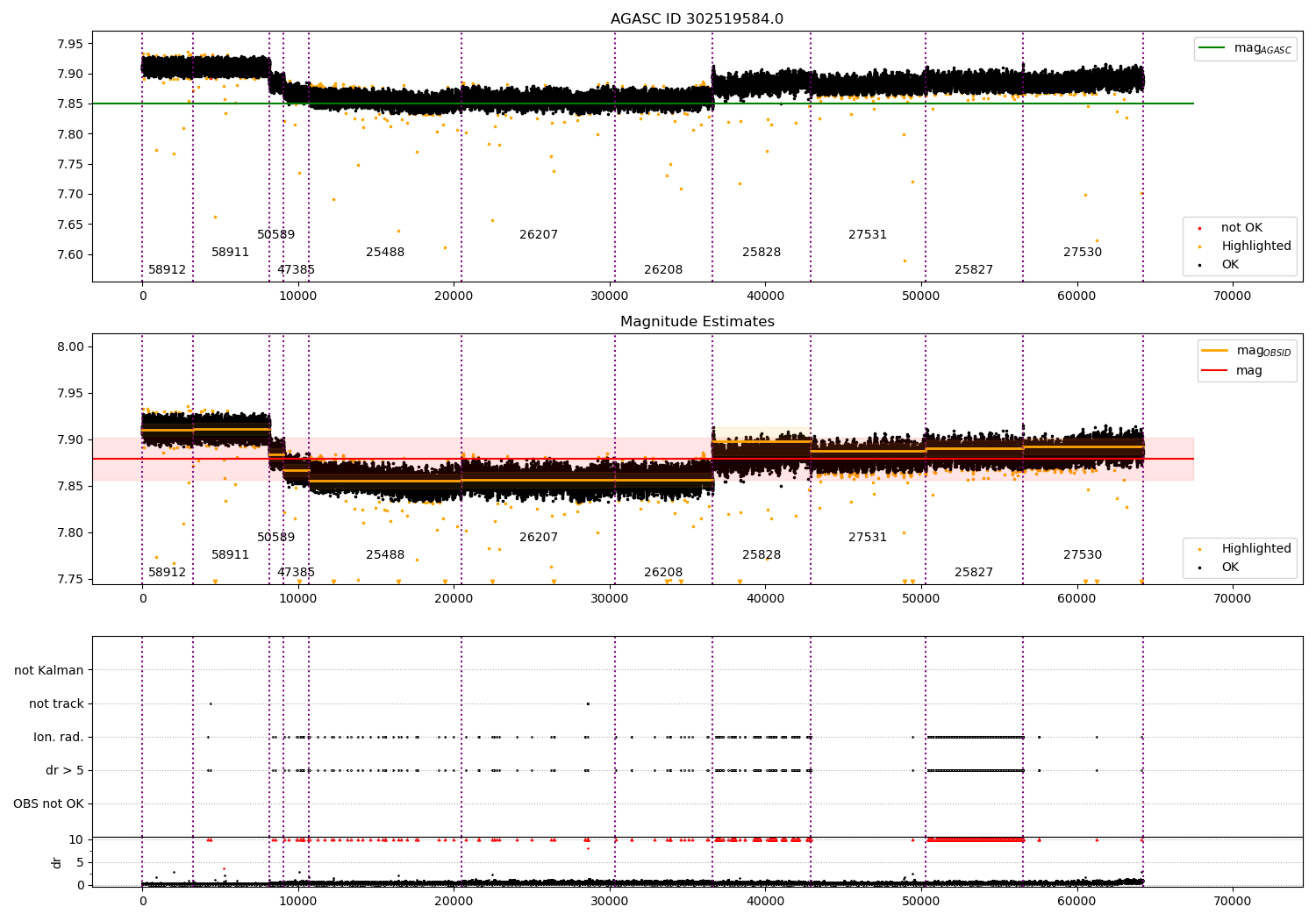Click the 'OBS not OK' axis label
This screenshot has width=1316, height=921.
(x=48, y=804)
